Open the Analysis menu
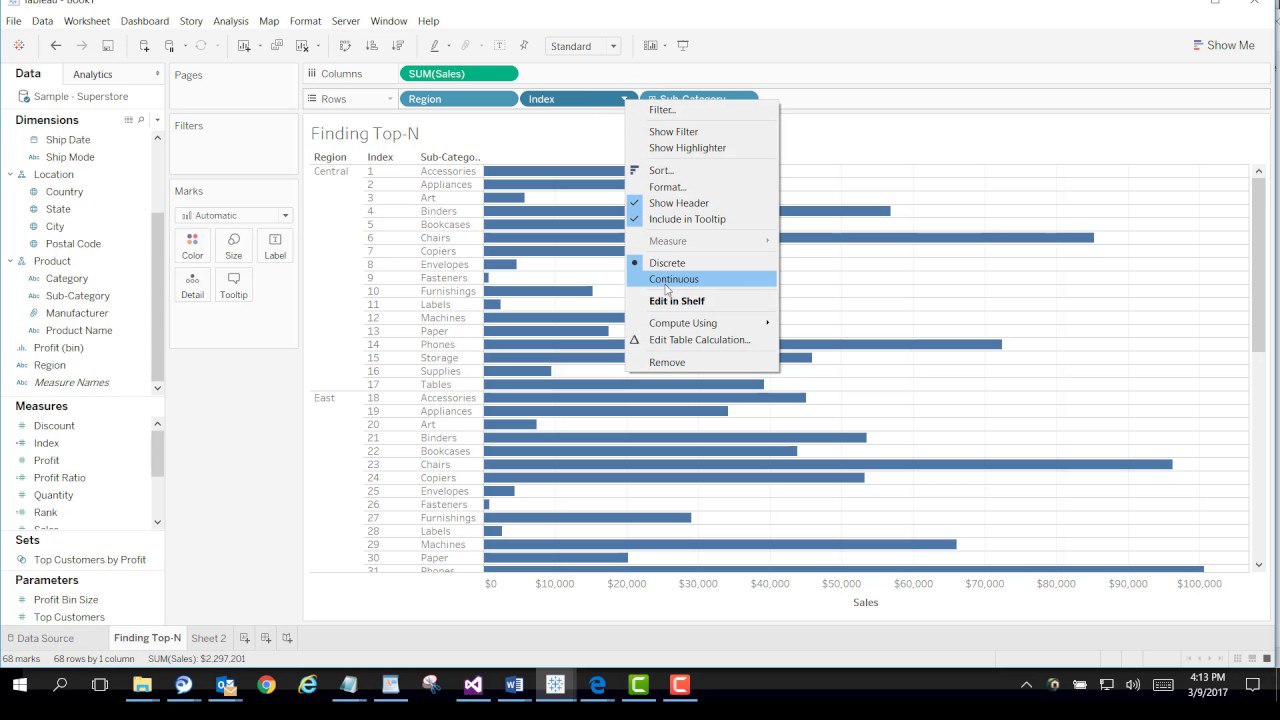The image size is (1280, 720). 231,21
